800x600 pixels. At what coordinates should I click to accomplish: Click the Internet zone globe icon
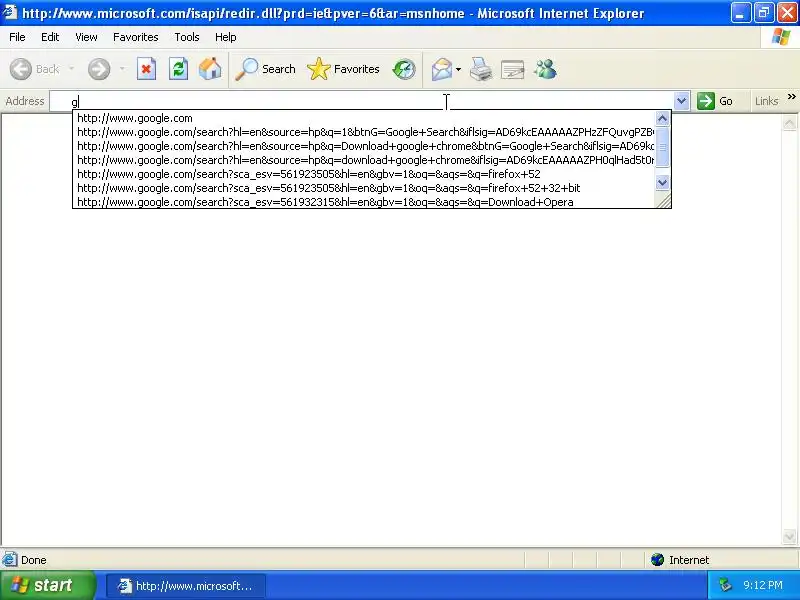tap(657, 560)
